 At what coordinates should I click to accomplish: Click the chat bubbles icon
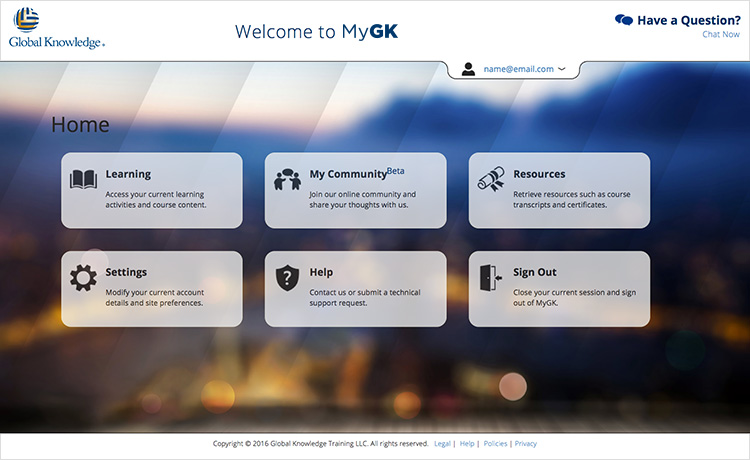coord(624,19)
